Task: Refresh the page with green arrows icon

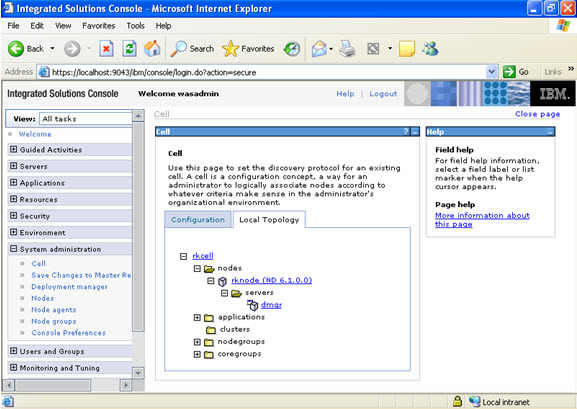Action: tap(130, 49)
